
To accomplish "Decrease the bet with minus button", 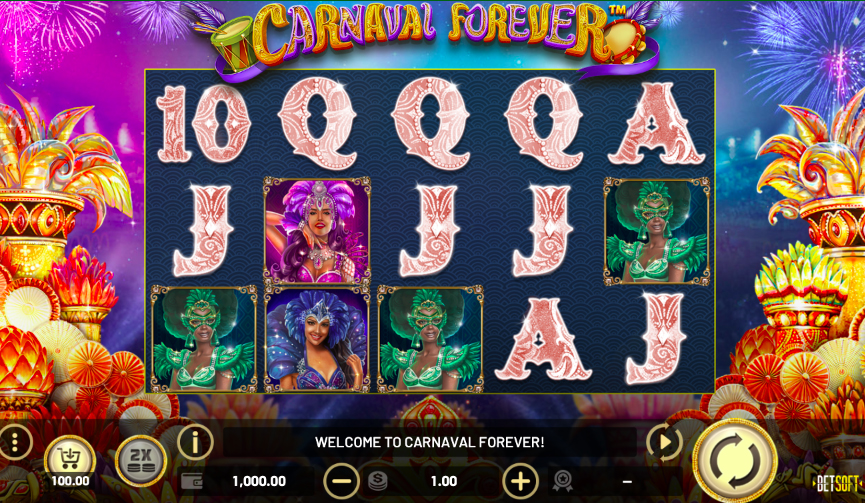I will tap(341, 481).
